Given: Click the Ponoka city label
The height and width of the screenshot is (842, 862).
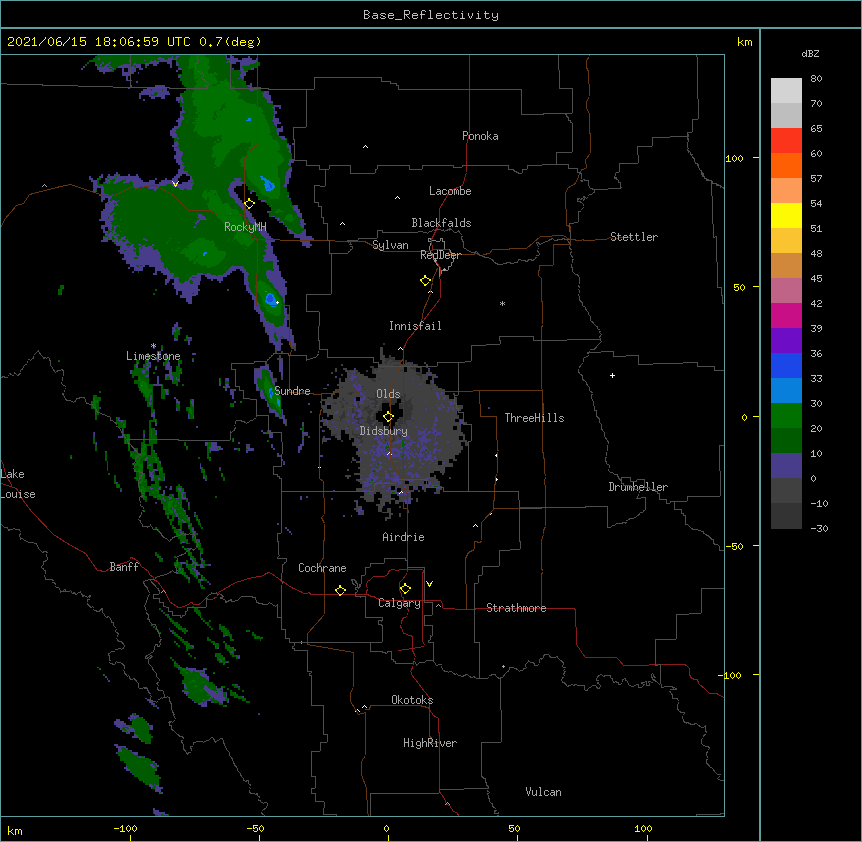Looking at the screenshot, I should click(x=480, y=136).
